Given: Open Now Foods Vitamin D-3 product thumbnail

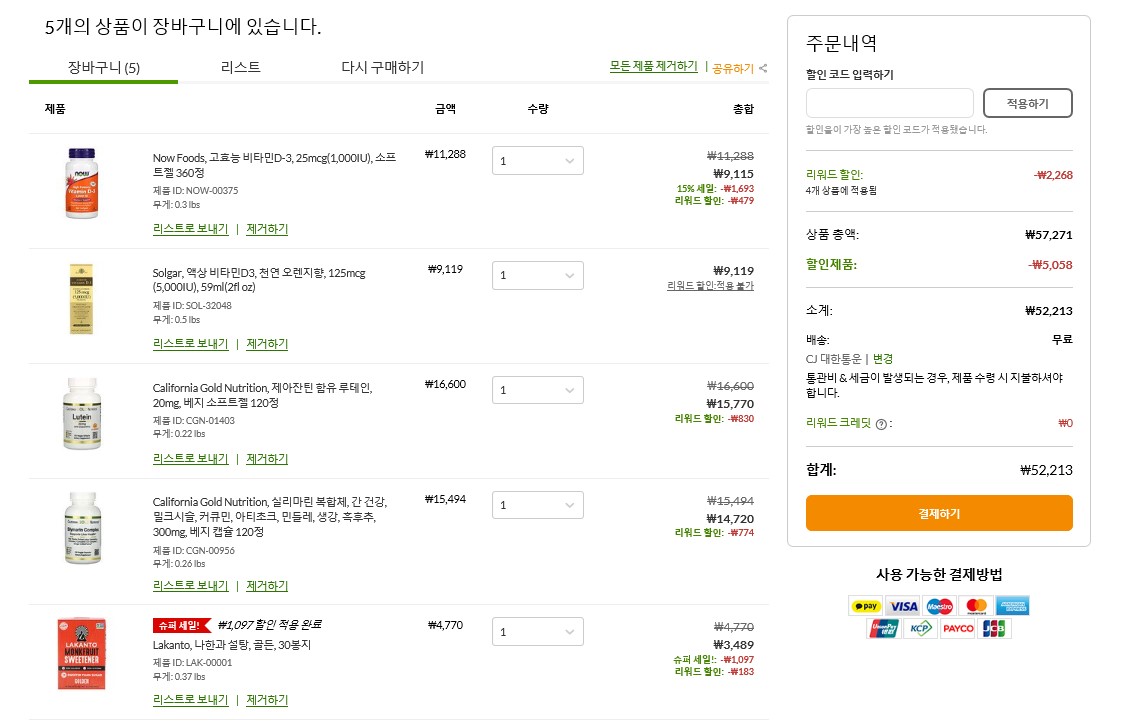Looking at the screenshot, I should click(81, 183).
